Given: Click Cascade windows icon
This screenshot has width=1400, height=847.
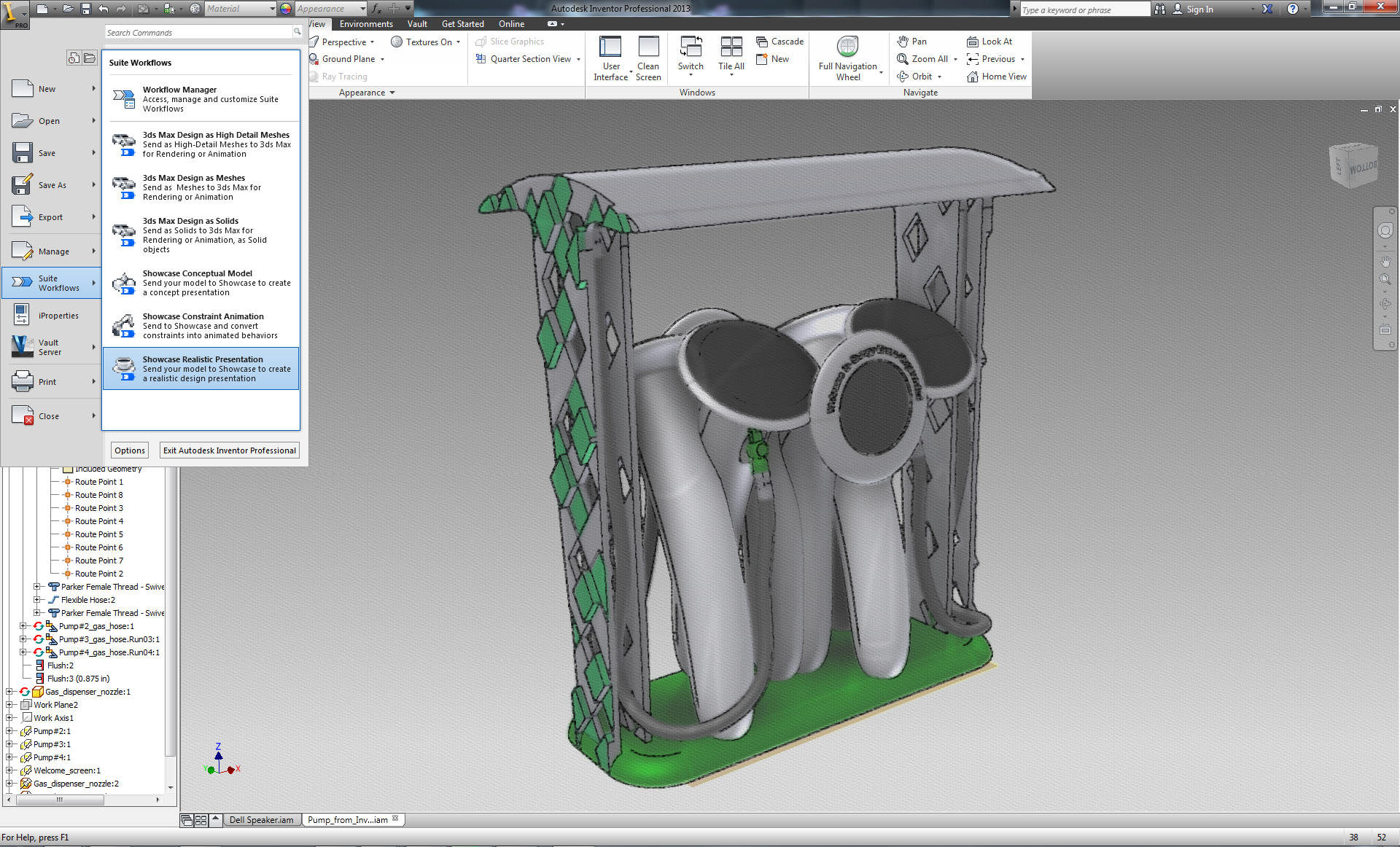Looking at the screenshot, I should coord(762,42).
